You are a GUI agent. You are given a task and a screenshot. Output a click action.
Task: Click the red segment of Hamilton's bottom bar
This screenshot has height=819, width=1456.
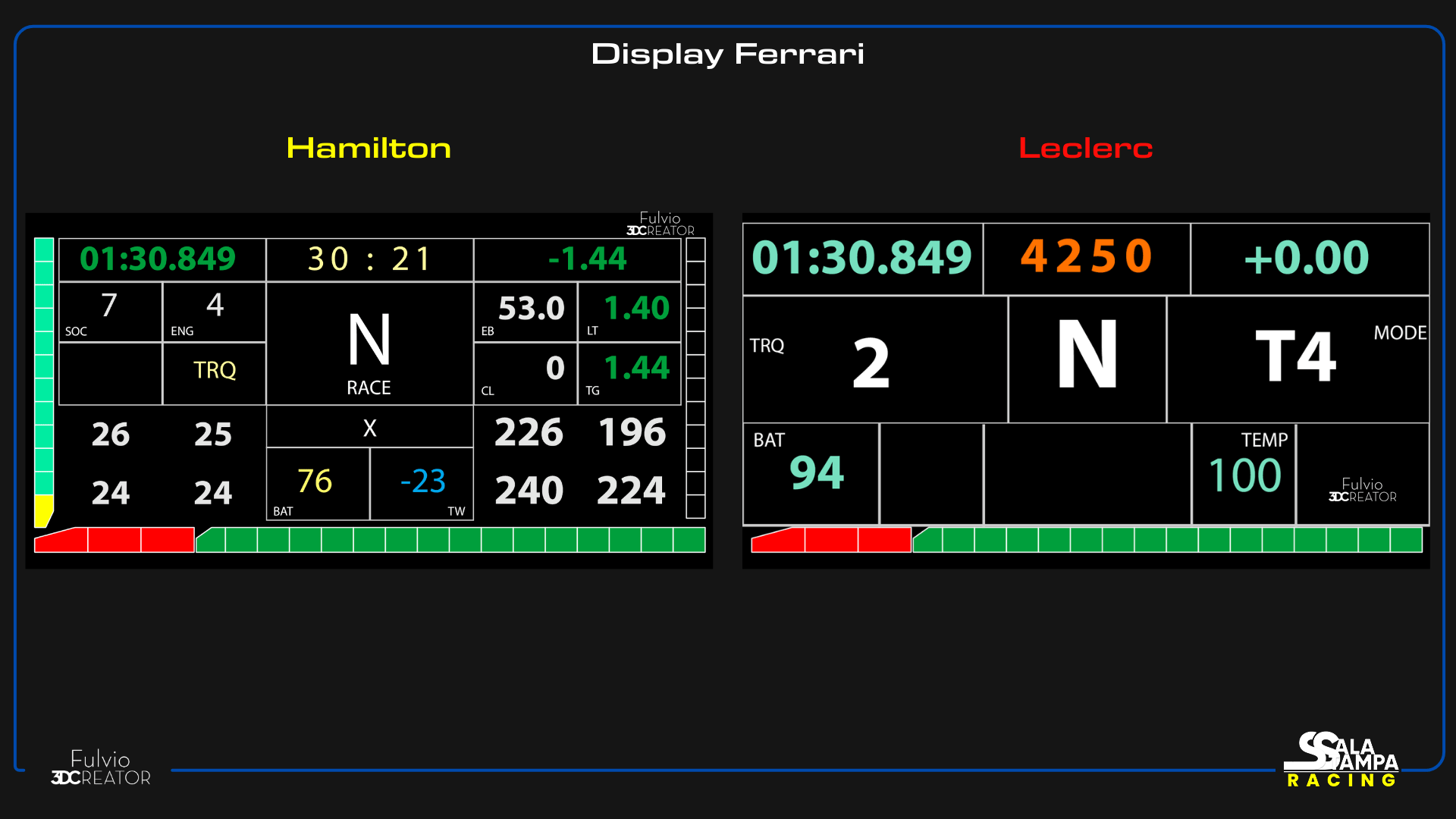click(114, 540)
